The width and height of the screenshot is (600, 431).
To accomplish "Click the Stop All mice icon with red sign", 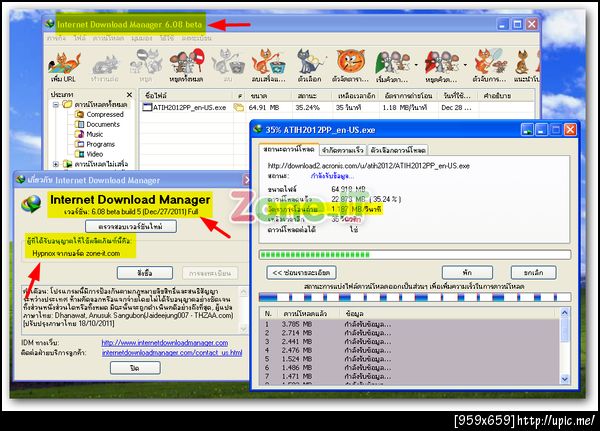I will pyautogui.click(x=187, y=61).
